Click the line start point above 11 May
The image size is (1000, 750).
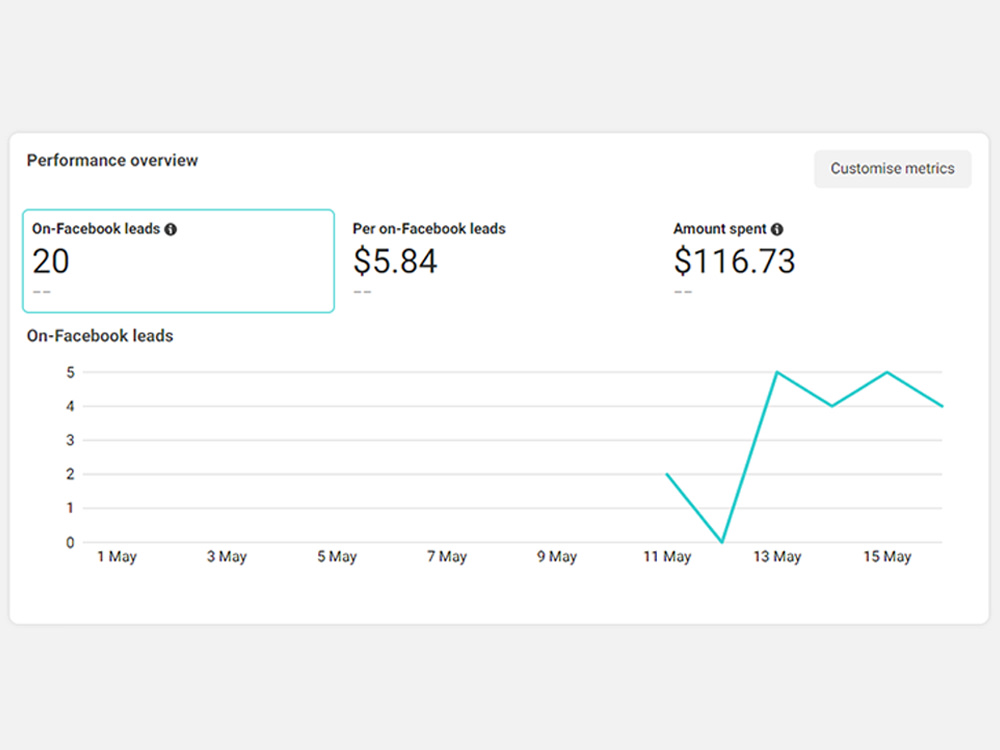point(667,474)
